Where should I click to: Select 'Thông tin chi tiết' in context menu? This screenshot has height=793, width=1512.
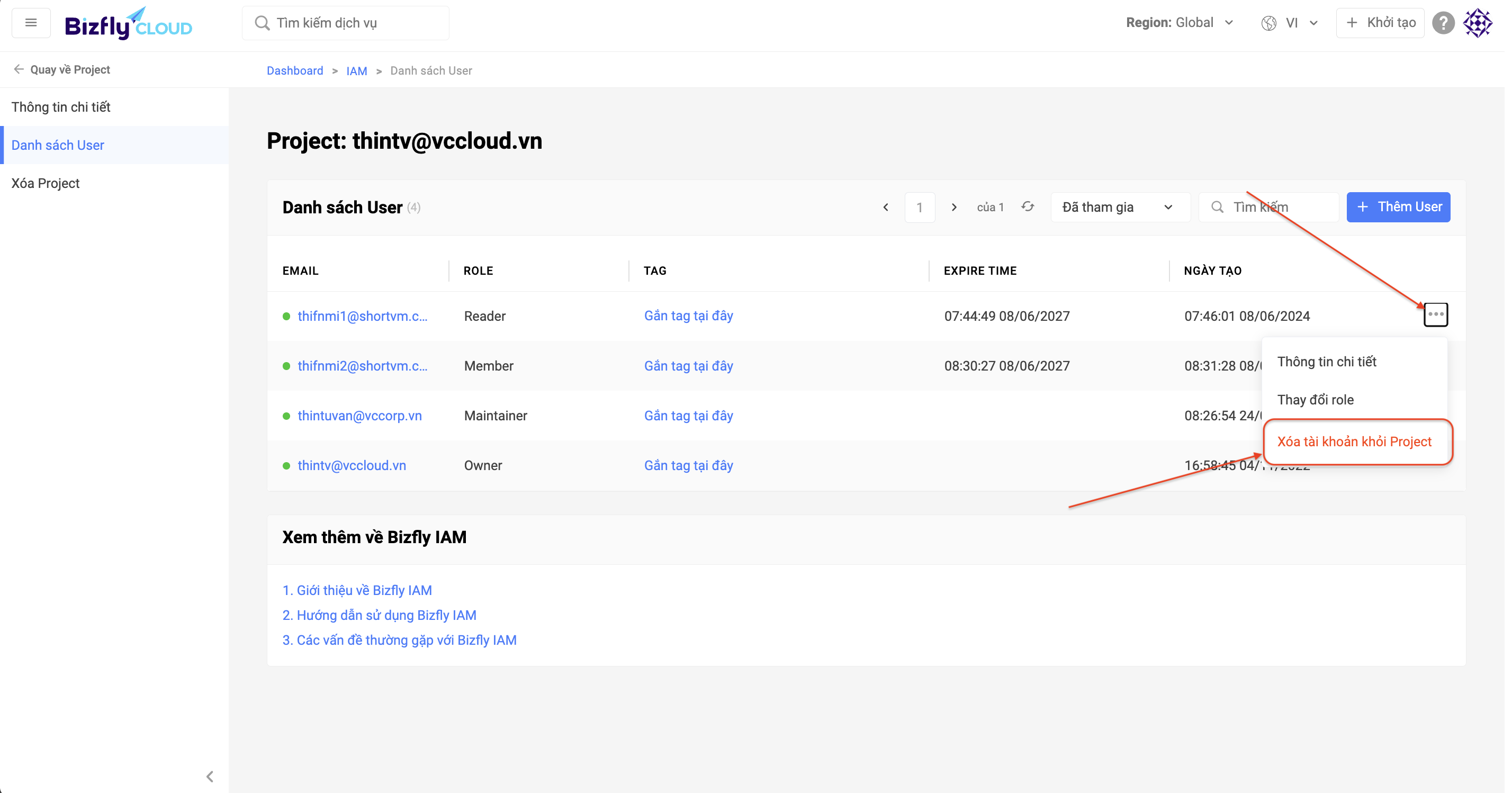click(x=1327, y=362)
